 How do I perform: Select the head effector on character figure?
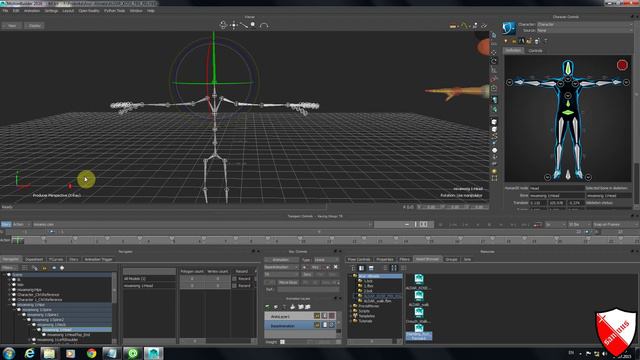pos(568,68)
